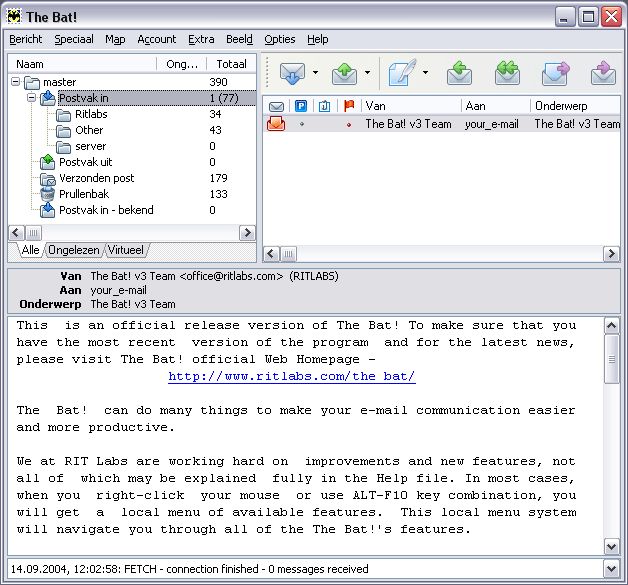Image resolution: width=628 pixels, height=585 pixels.
Task: Open the Prullenbak trash folder
Action: click(x=83, y=194)
